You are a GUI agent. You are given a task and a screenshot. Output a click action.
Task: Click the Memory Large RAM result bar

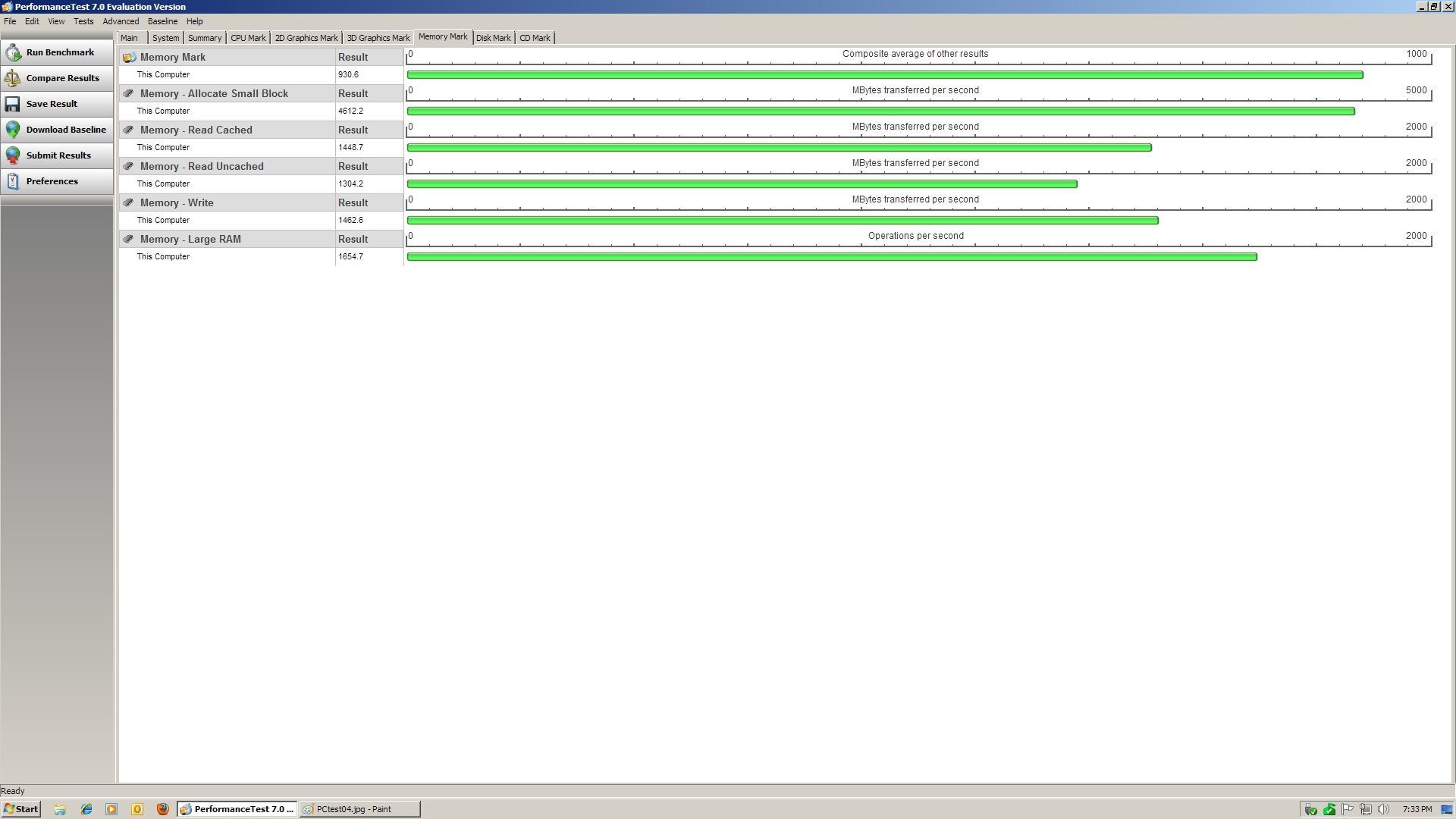832,256
